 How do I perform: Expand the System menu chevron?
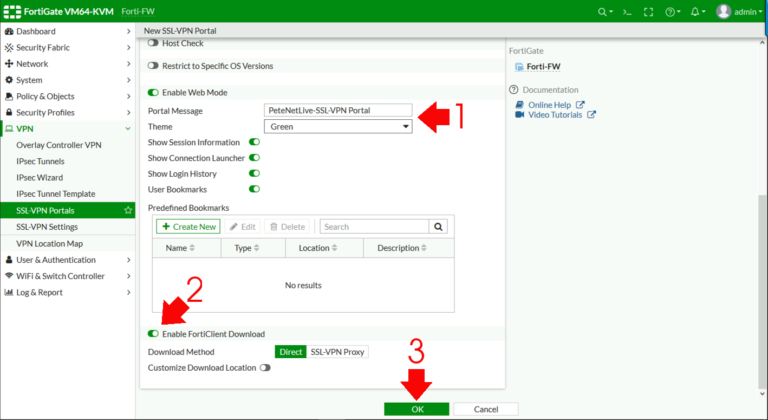click(128, 80)
